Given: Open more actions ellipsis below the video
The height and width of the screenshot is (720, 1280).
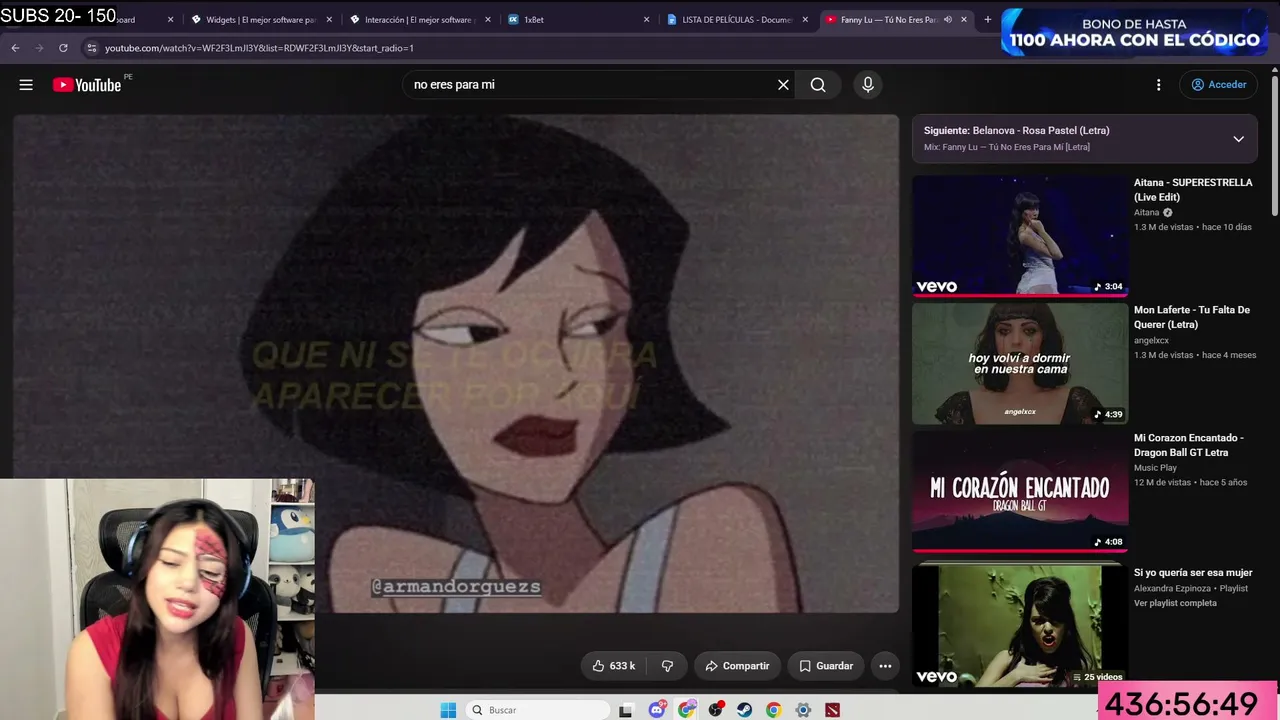Looking at the screenshot, I should [885, 666].
